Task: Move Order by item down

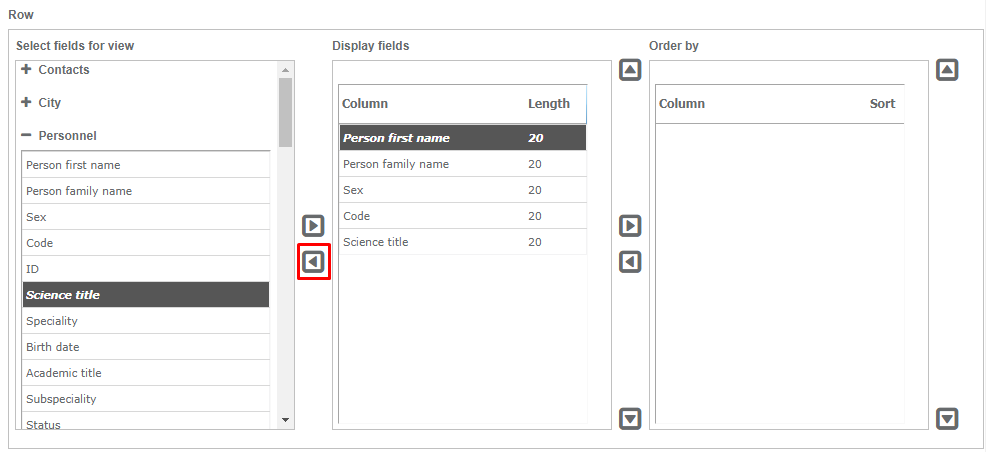Action: pos(947,418)
